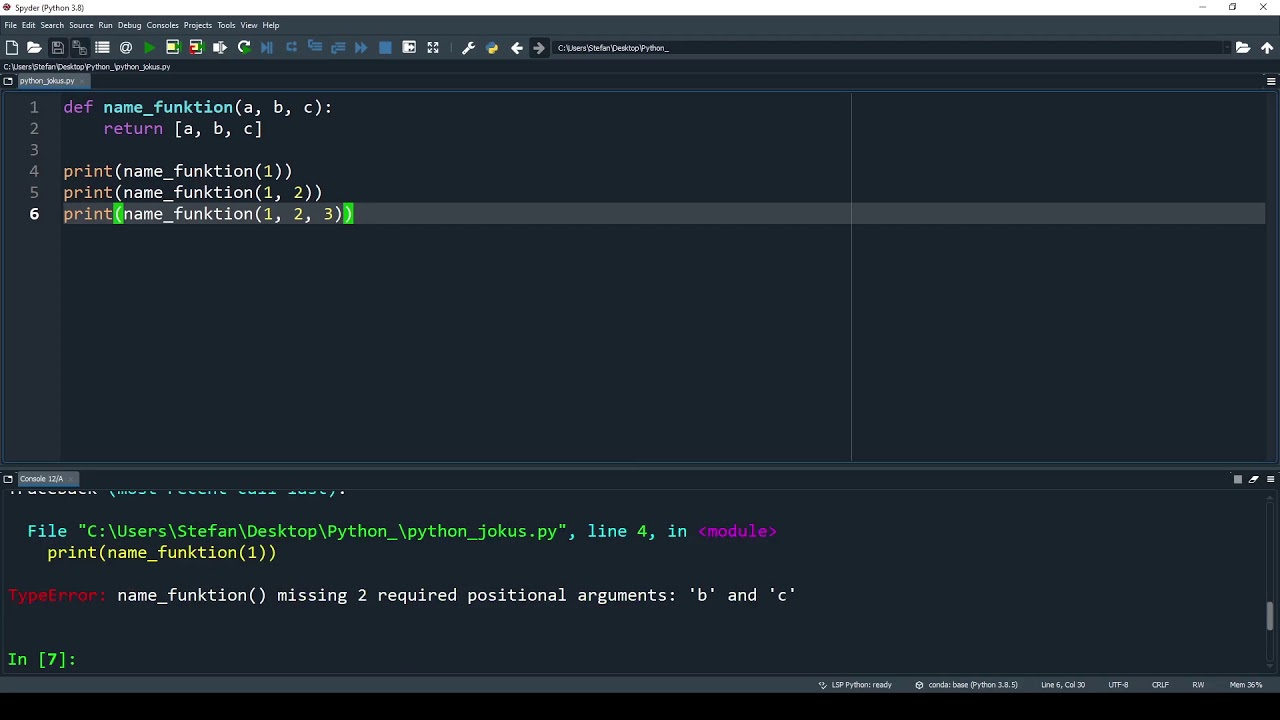Save all open files

(80, 47)
